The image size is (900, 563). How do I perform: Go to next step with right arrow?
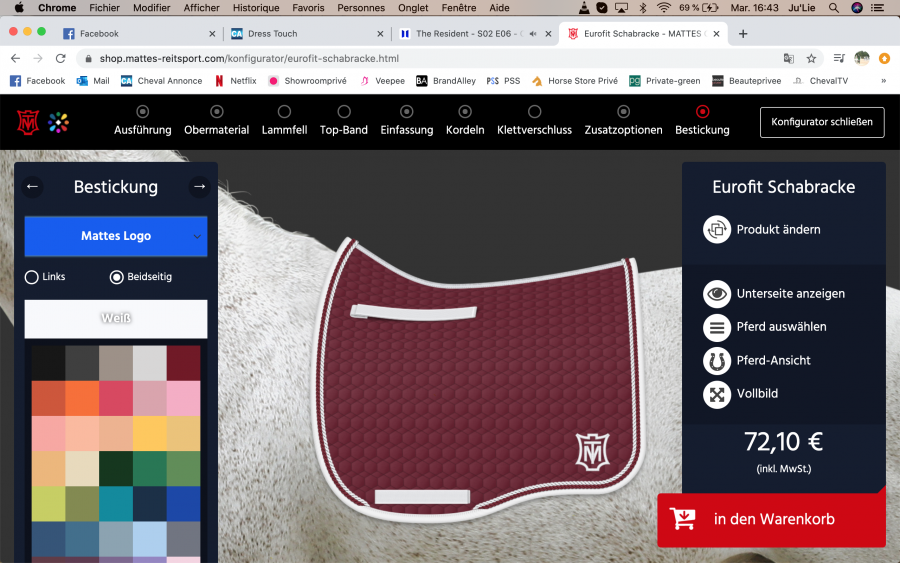coord(199,187)
